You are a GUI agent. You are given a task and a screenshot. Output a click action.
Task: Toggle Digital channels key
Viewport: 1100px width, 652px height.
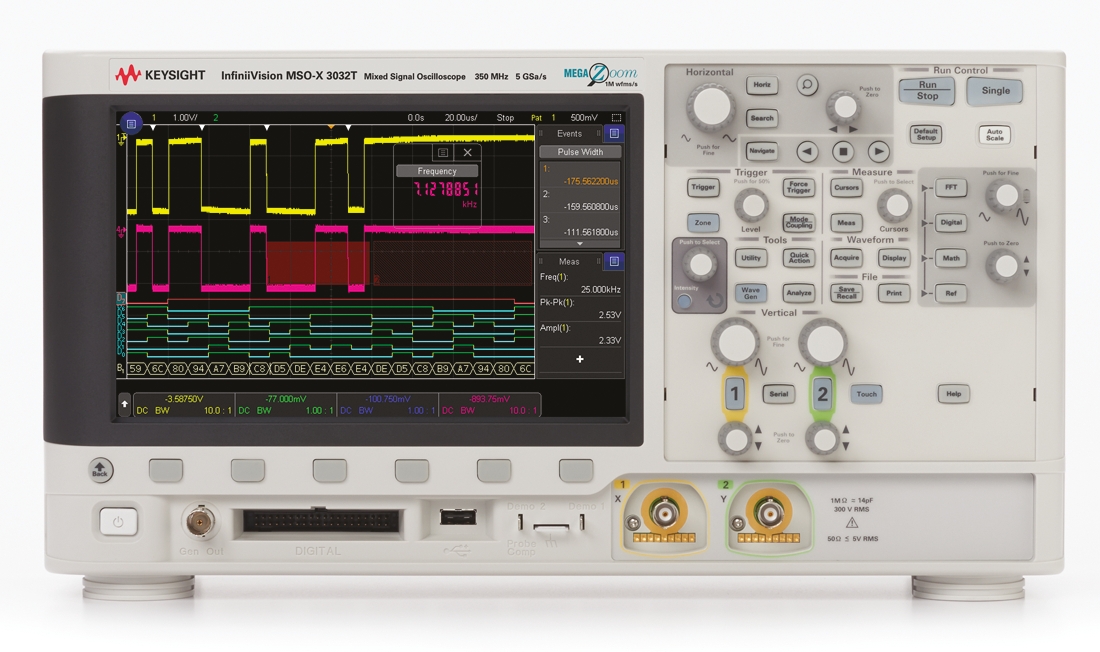click(951, 222)
